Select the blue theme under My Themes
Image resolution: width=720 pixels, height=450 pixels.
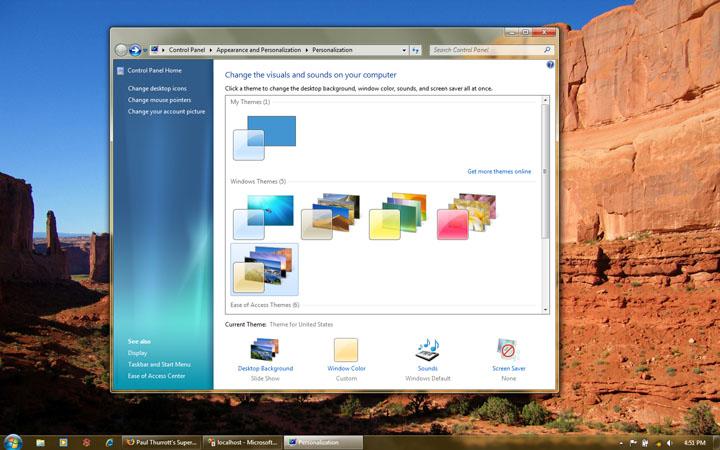coord(264,138)
